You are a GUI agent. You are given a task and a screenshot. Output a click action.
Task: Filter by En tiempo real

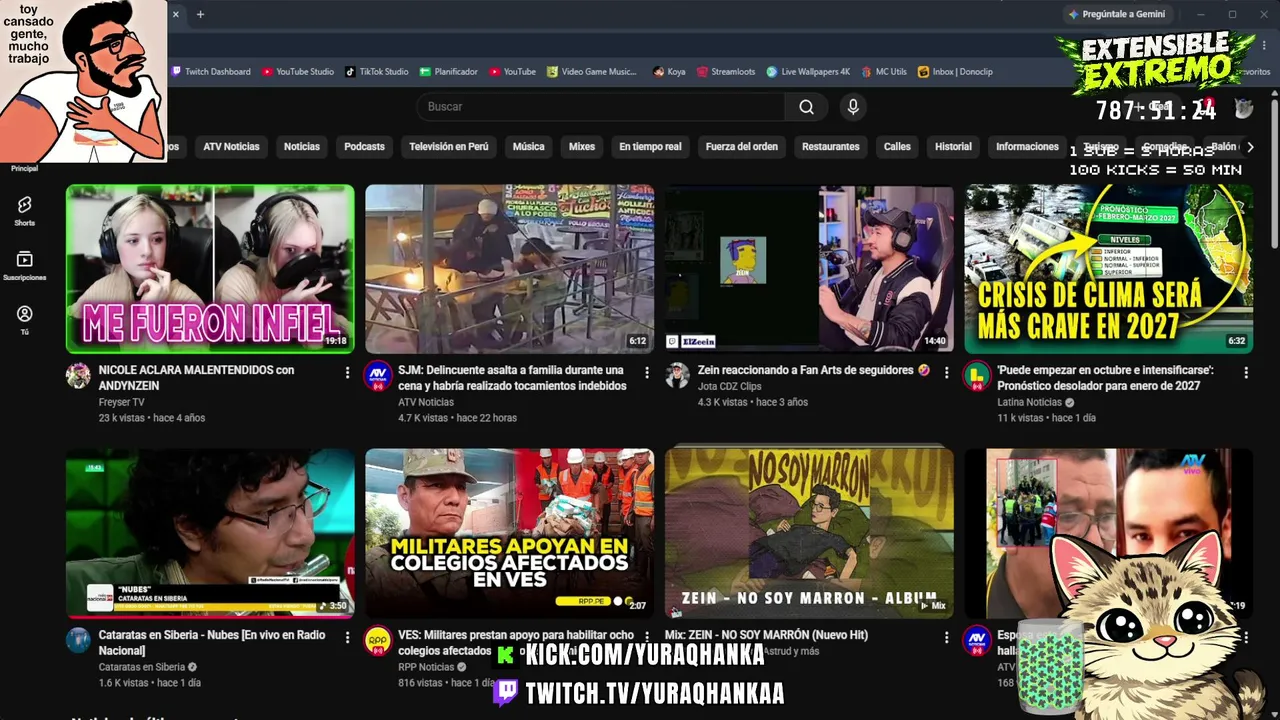point(650,147)
